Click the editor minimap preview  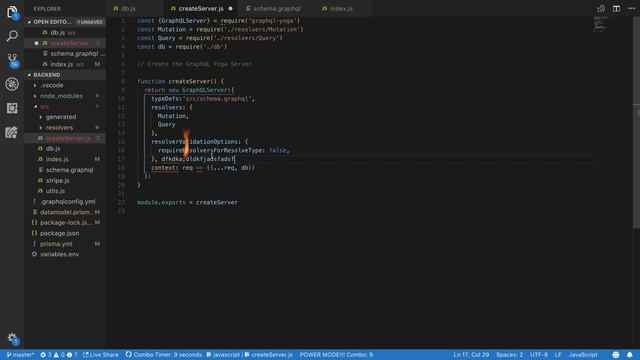coord(600,24)
